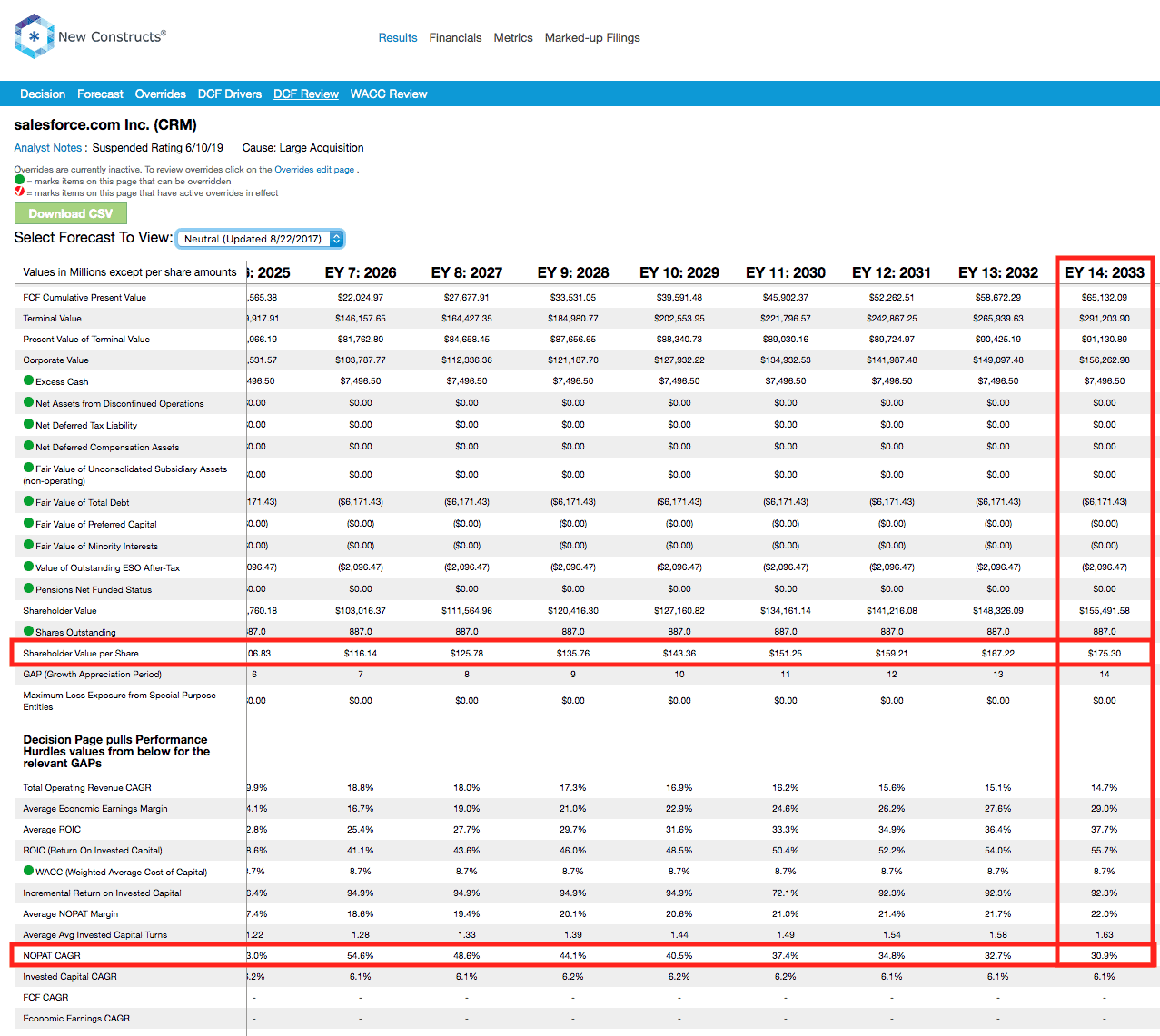Viewport: 1160px width, 1036px height.
Task: Click the '$156,262.98' corporate value cell
Action: (1105, 360)
